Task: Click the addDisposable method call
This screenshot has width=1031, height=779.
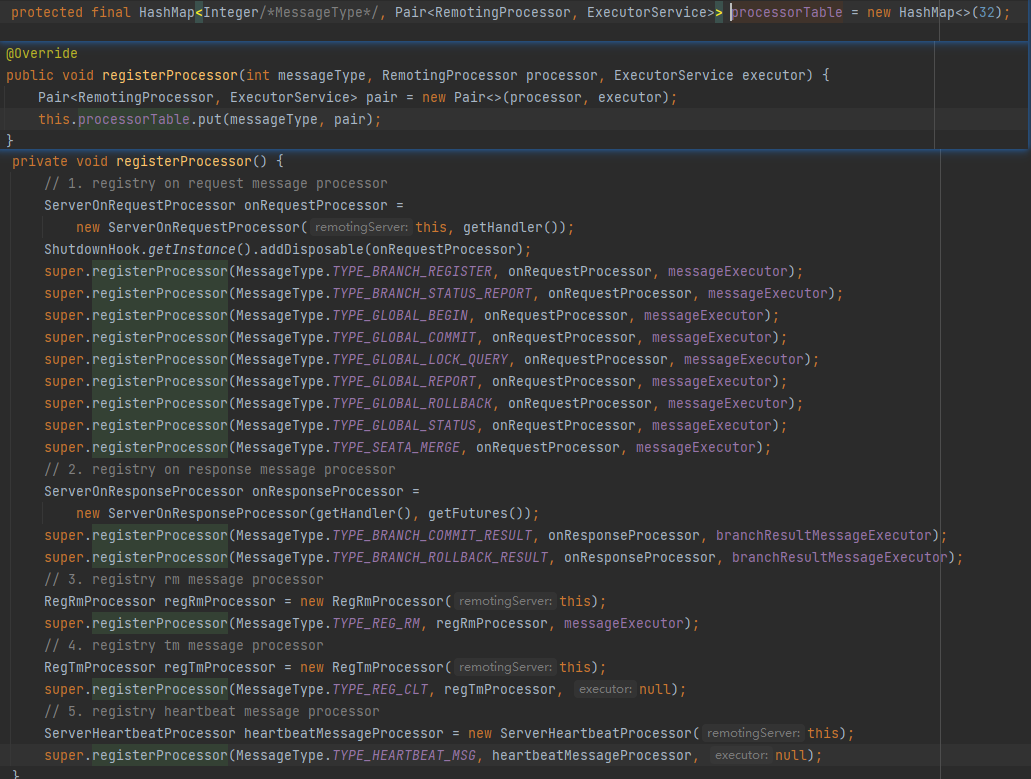Action: click(x=312, y=250)
